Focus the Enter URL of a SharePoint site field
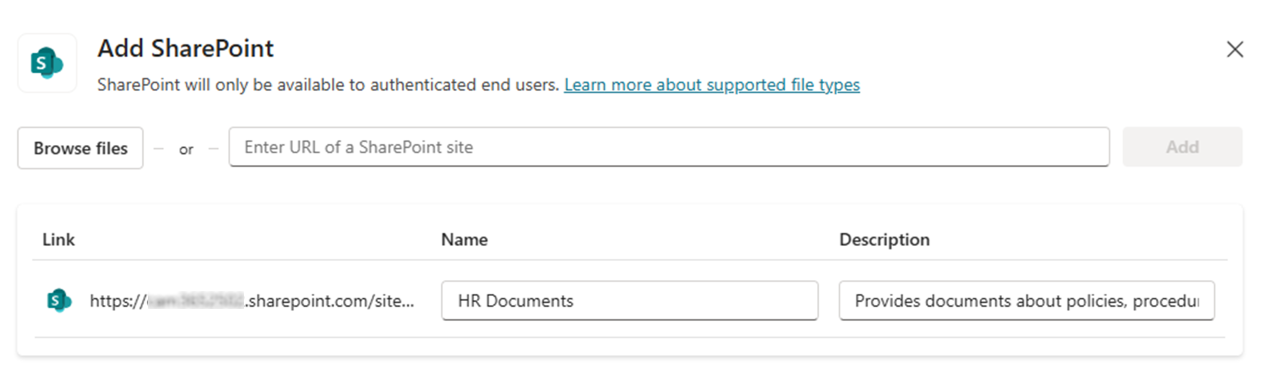Screen dimensions: 1266x386 pos(669,147)
